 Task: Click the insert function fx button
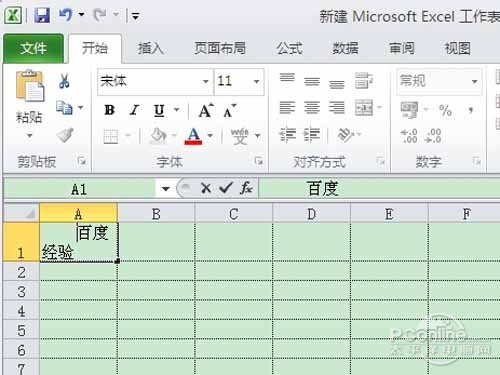click(x=246, y=189)
